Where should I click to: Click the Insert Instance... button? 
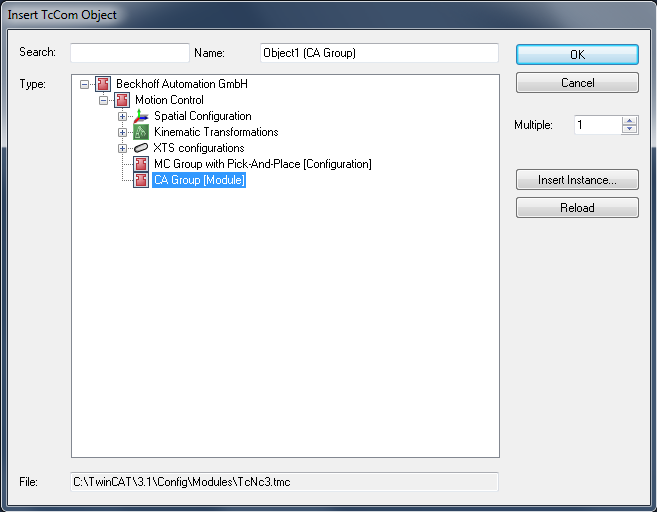tap(577, 180)
